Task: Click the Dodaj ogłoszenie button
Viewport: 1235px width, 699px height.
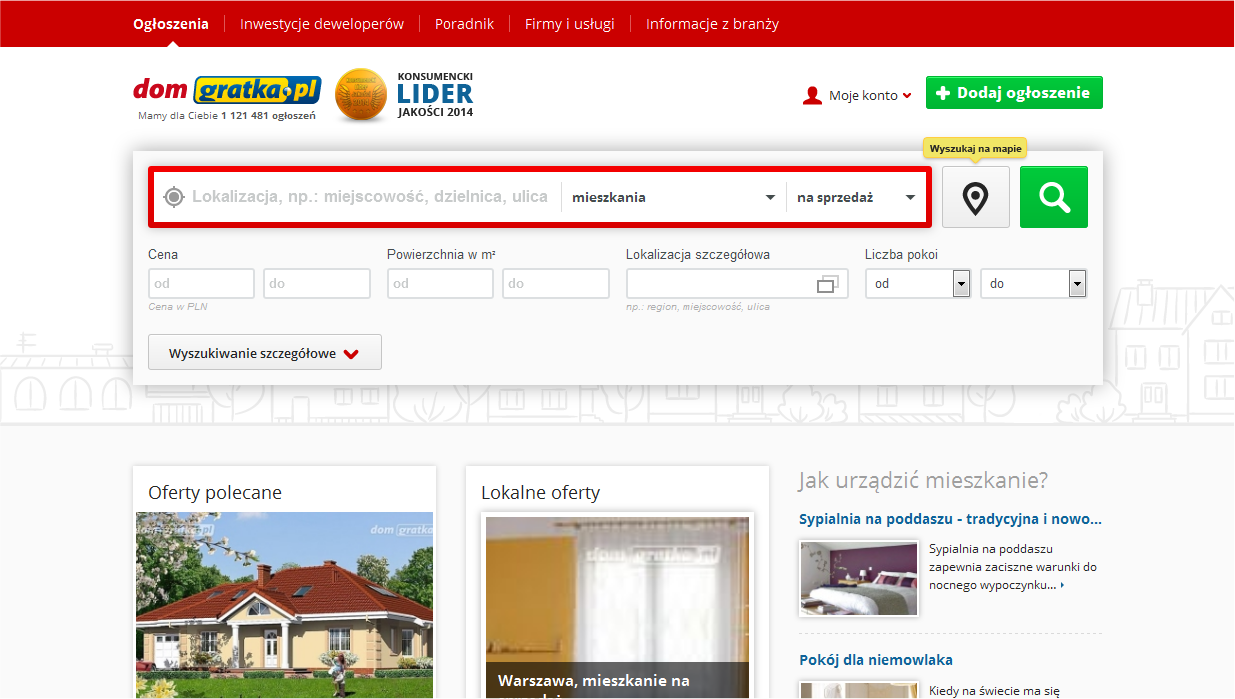Action: 1014,93
